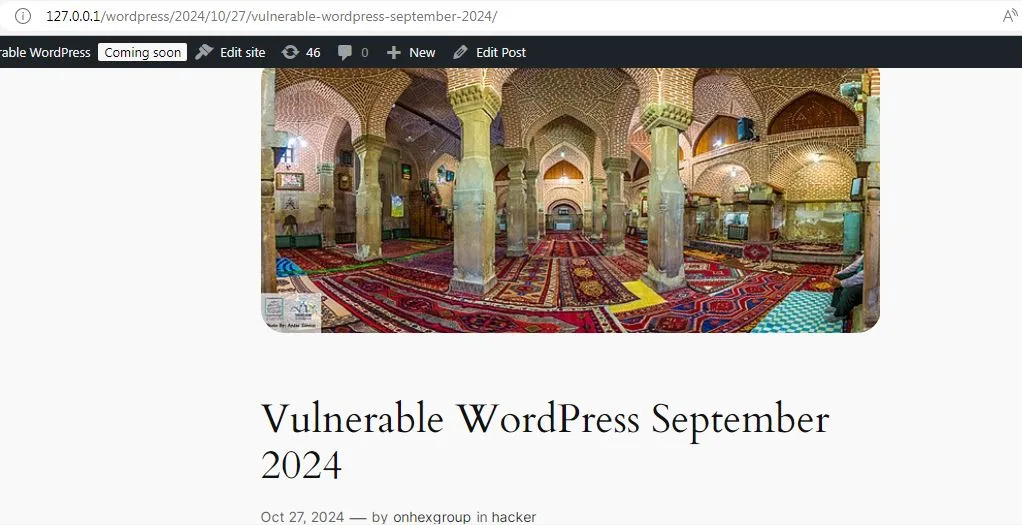The height and width of the screenshot is (525, 1022).
Task: Open the New content menu label
Action: point(422,52)
